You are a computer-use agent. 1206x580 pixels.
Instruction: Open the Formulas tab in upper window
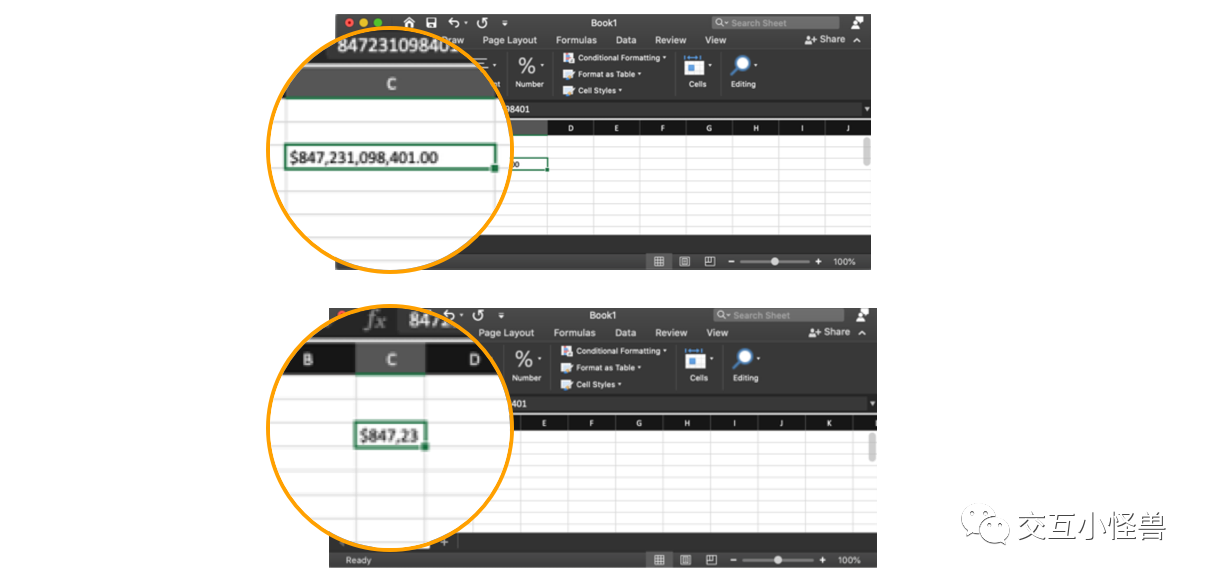[576, 41]
